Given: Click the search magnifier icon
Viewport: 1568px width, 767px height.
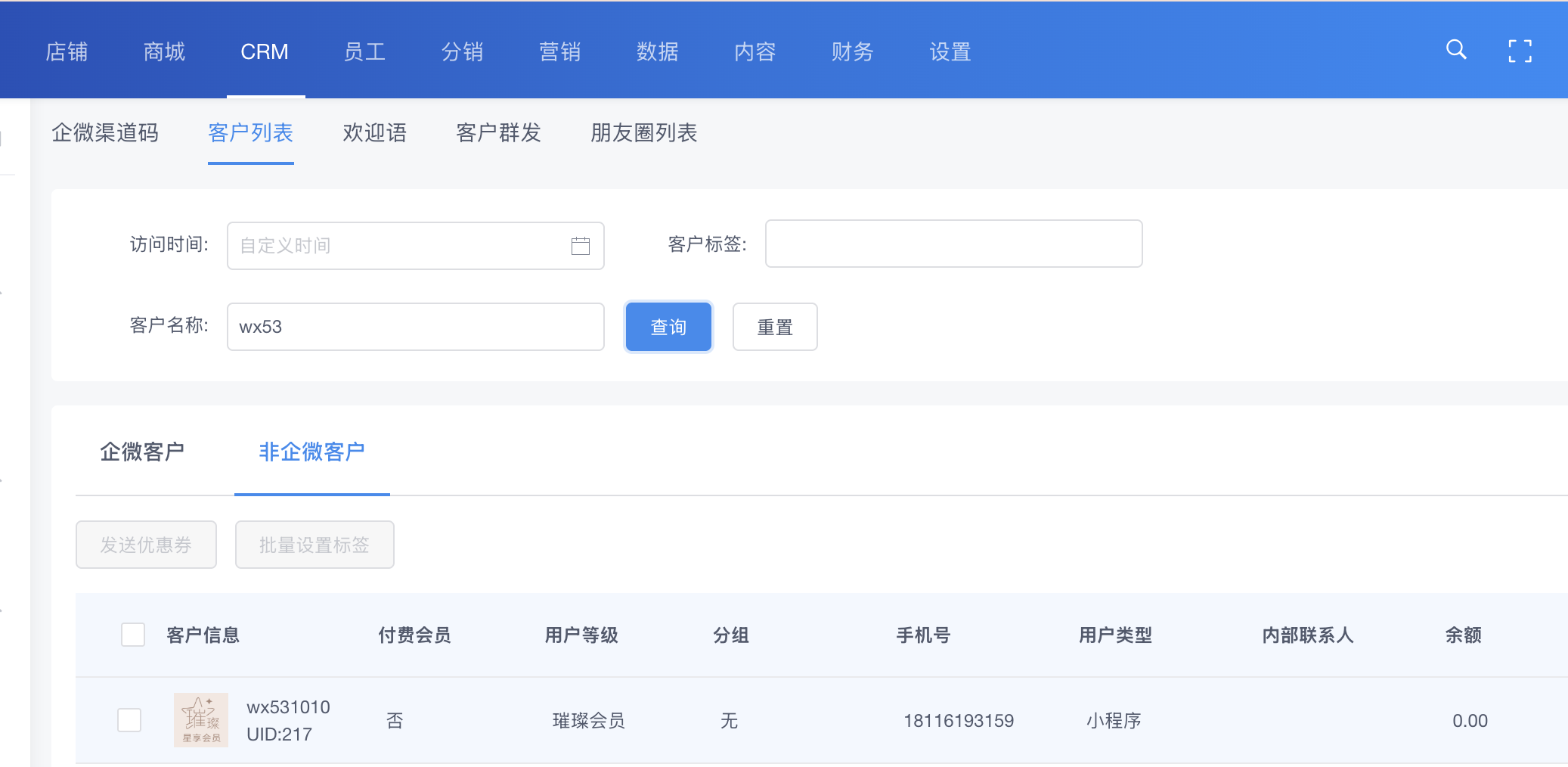Looking at the screenshot, I should (x=1456, y=50).
